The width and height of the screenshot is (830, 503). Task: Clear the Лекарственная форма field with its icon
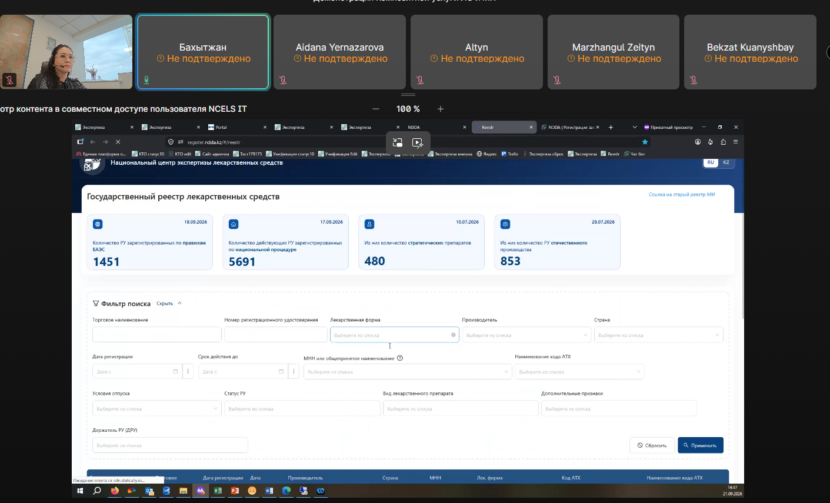[453, 335]
